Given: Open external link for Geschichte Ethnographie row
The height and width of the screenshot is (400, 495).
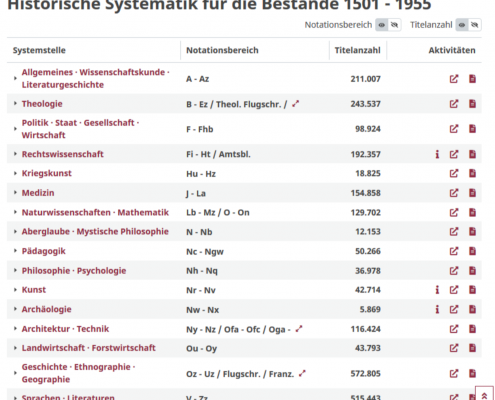Looking at the screenshot, I should pos(454,374).
